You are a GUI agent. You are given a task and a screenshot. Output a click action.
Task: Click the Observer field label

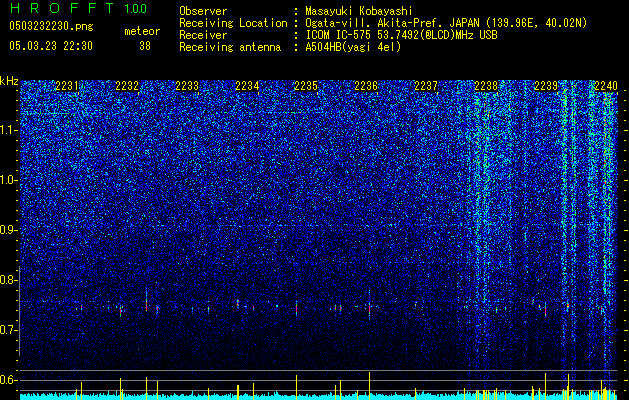click(x=203, y=11)
